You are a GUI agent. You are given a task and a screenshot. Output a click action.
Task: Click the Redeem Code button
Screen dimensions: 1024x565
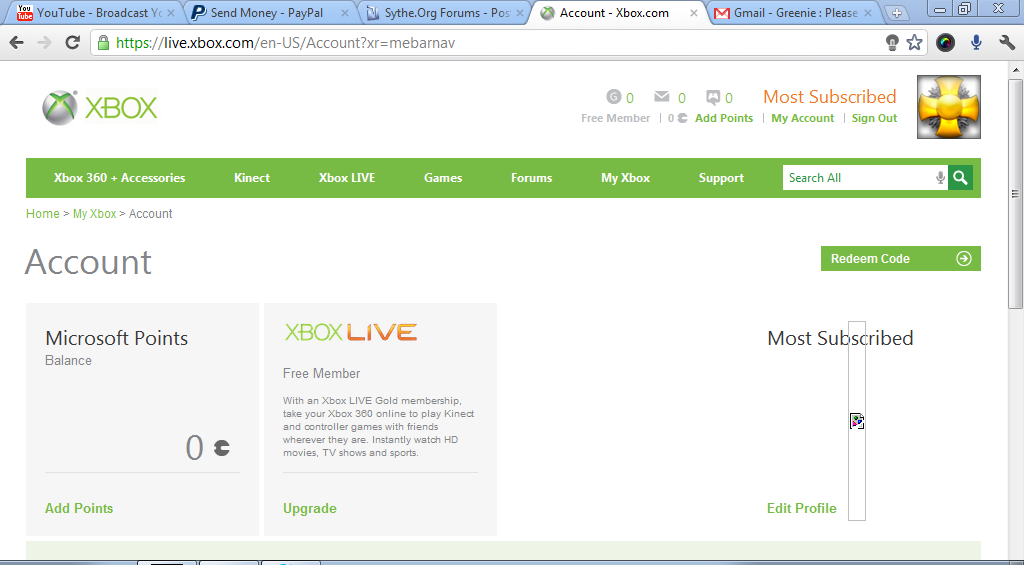pos(901,259)
